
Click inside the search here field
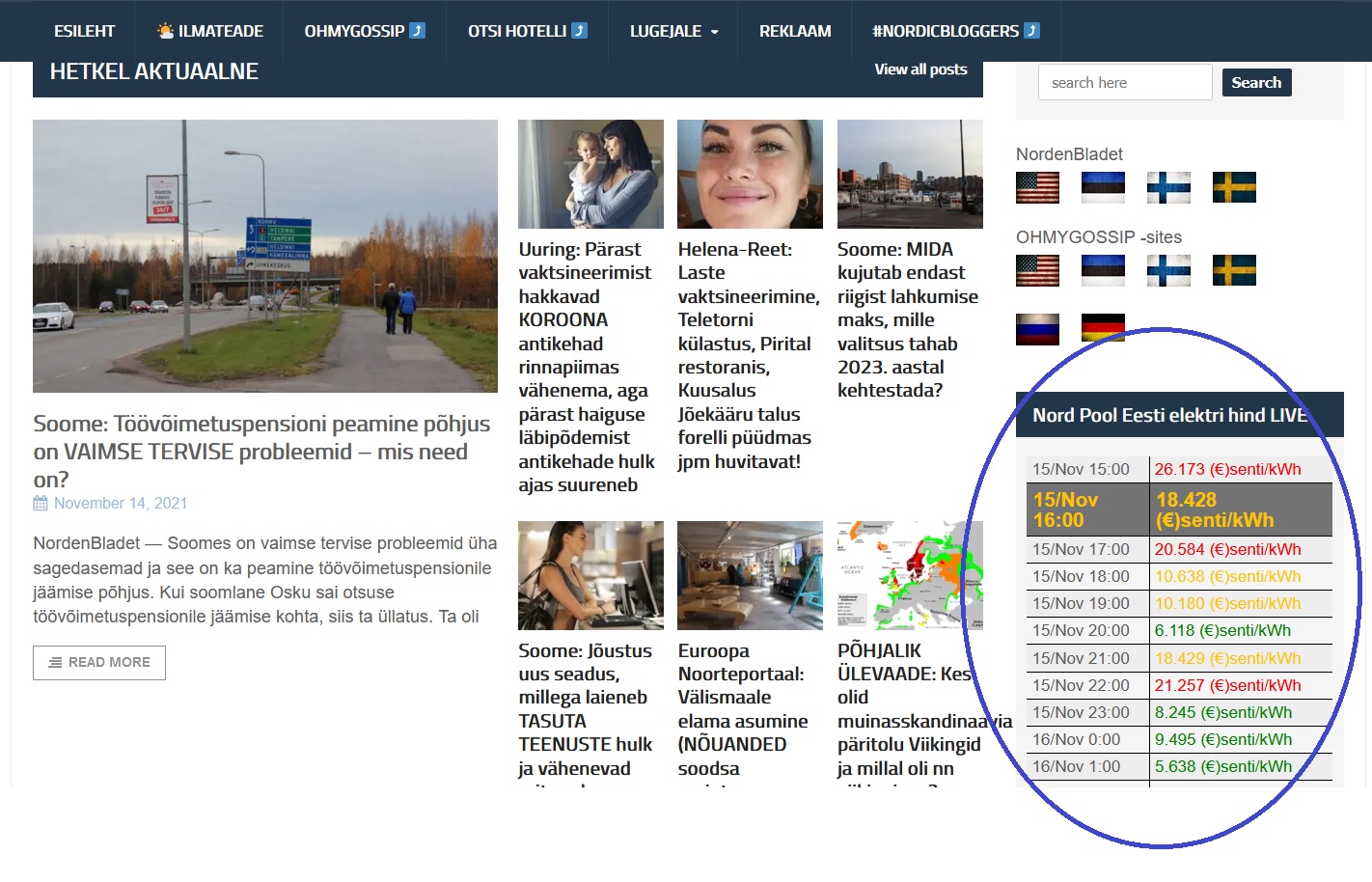point(1124,83)
